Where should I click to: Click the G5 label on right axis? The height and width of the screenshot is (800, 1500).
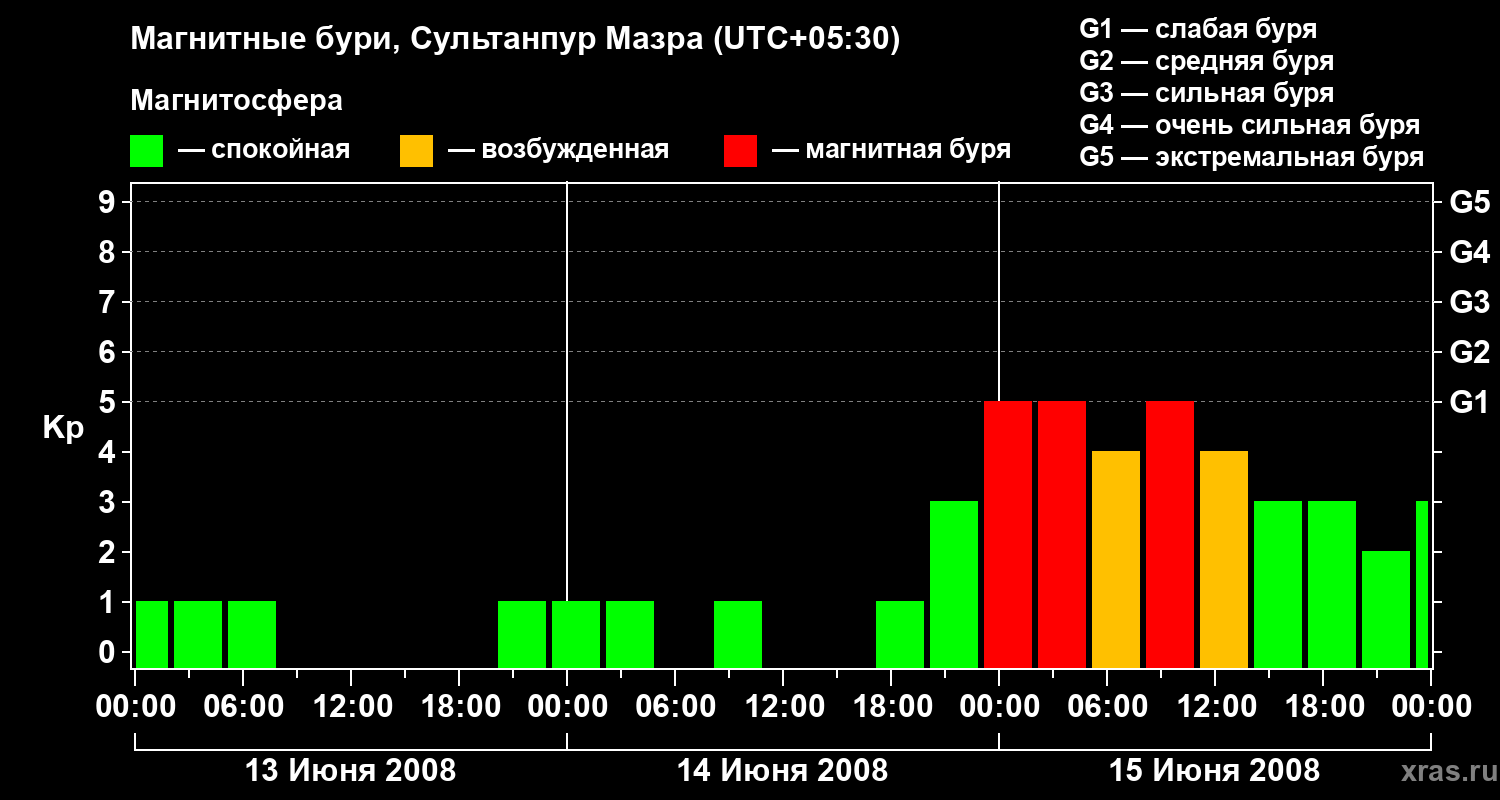point(1470,203)
